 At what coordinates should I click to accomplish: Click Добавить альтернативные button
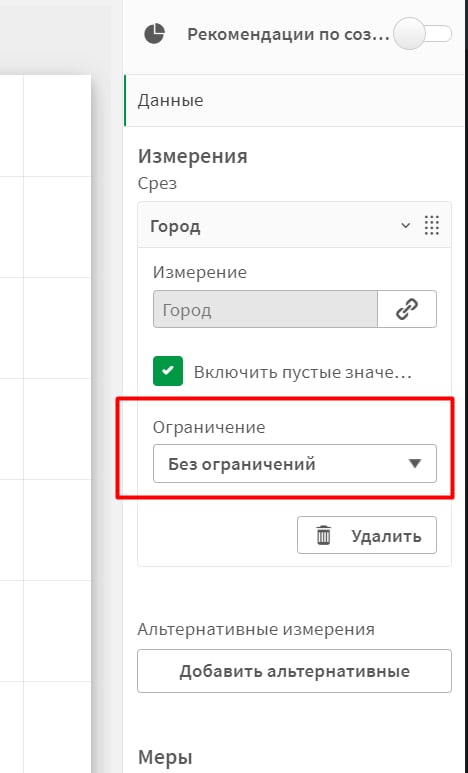294,671
